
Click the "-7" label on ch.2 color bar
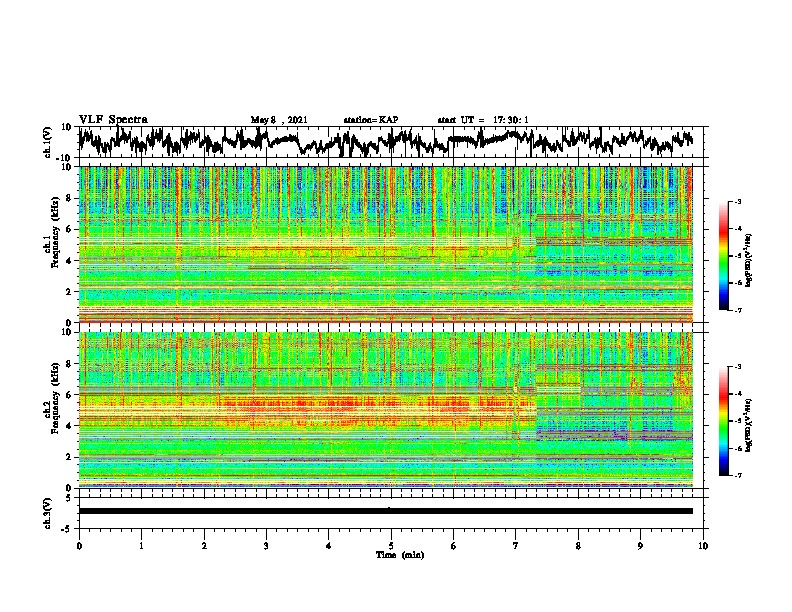(x=738, y=475)
